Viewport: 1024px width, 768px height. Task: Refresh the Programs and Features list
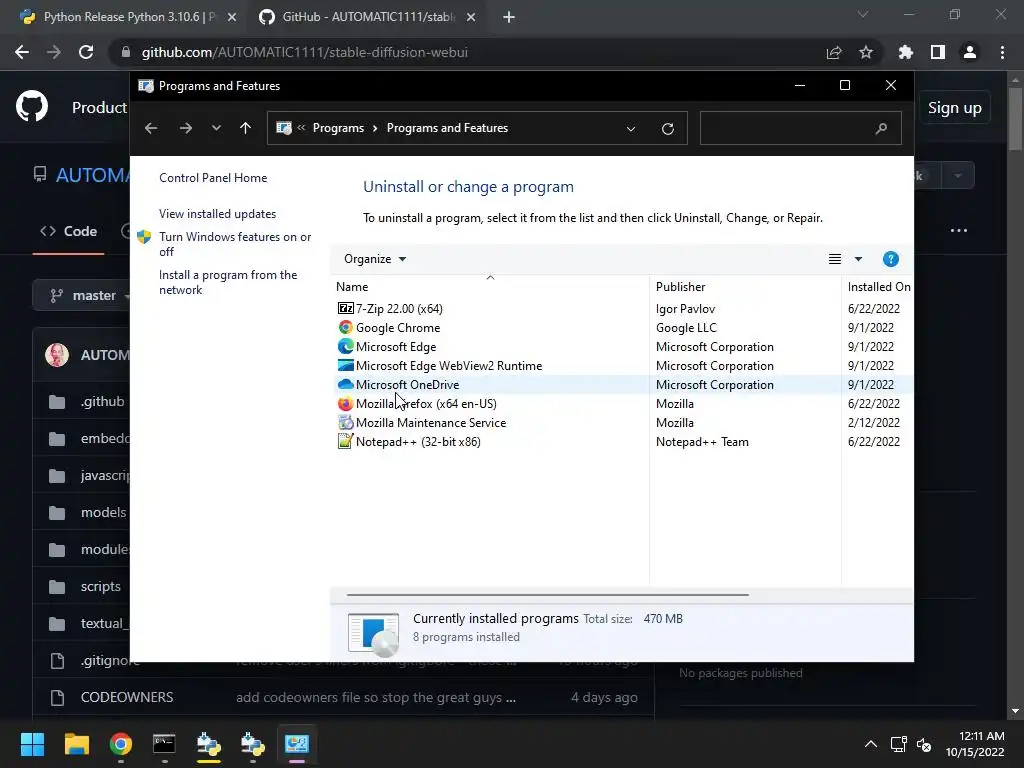click(667, 129)
